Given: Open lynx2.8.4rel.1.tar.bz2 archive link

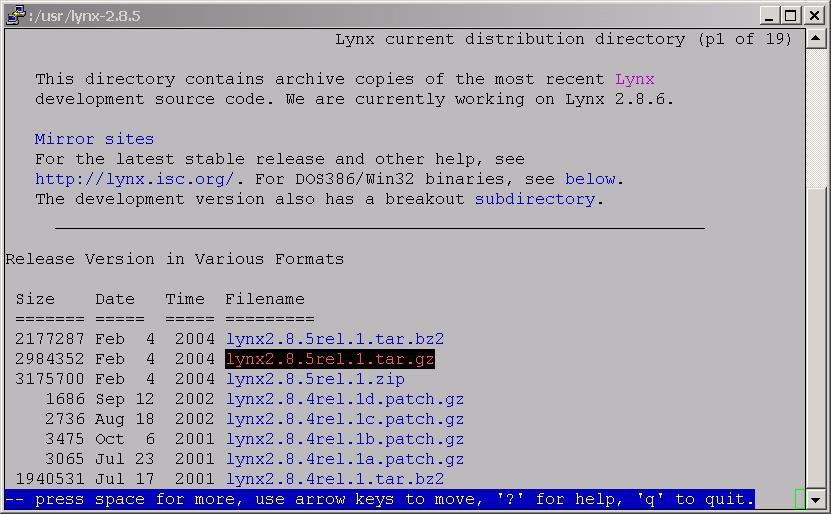Looking at the screenshot, I should click(334, 479).
